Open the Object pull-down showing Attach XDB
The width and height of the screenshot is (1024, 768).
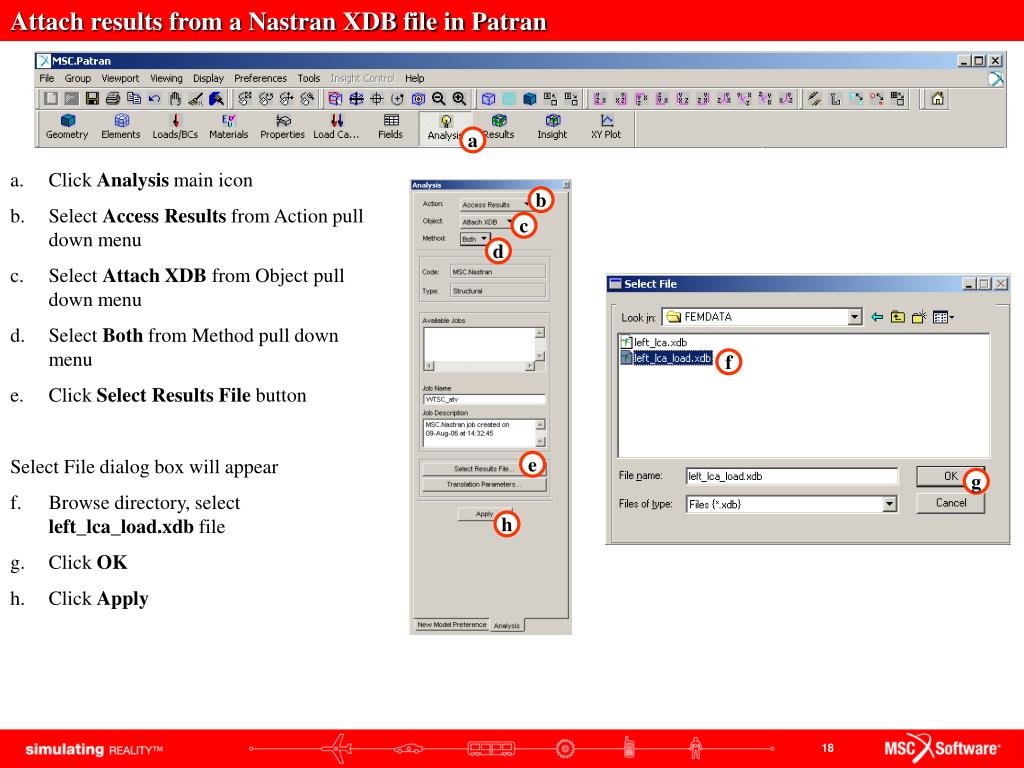pyautogui.click(x=487, y=222)
